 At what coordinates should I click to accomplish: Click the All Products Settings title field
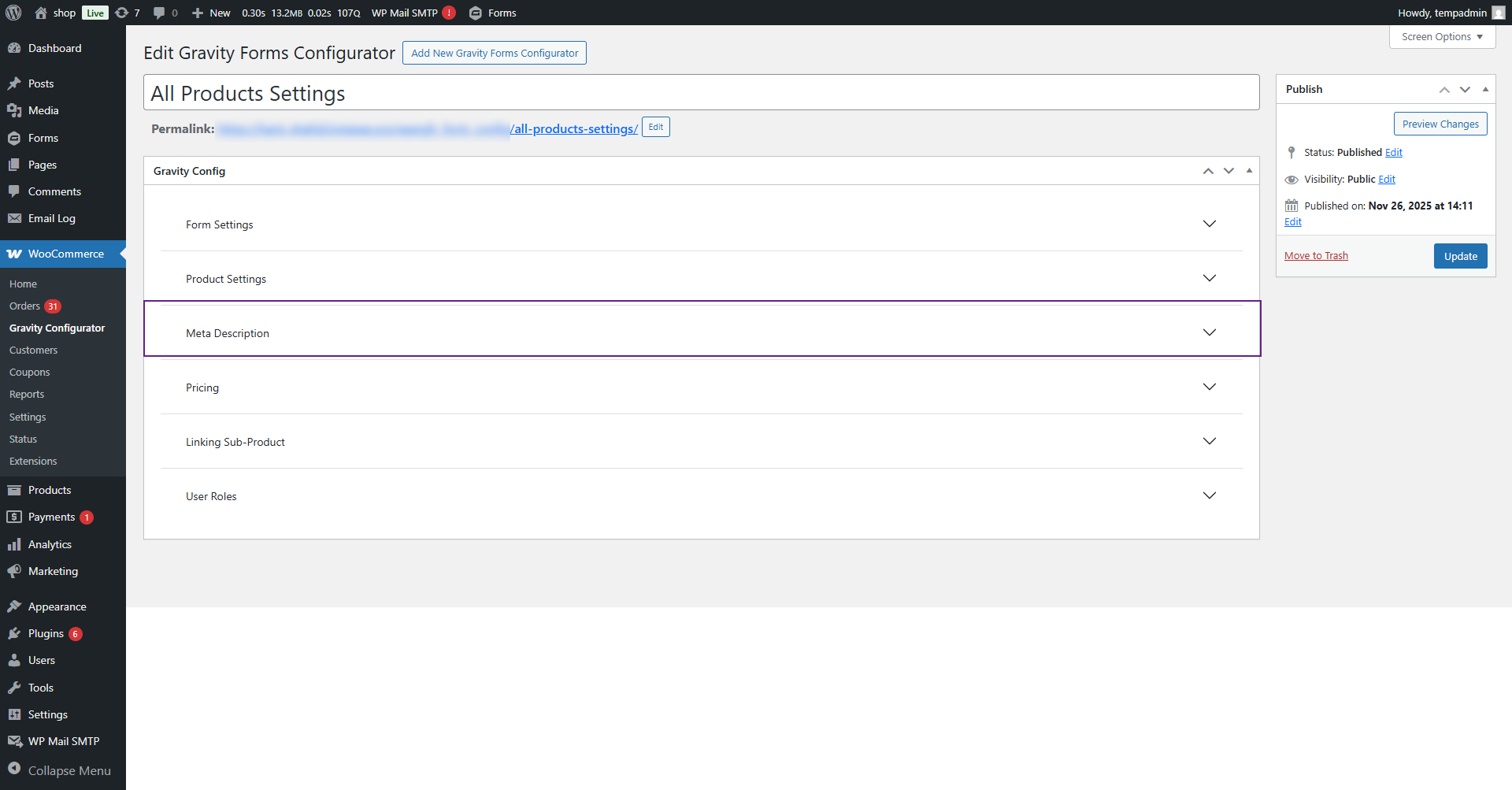click(702, 93)
